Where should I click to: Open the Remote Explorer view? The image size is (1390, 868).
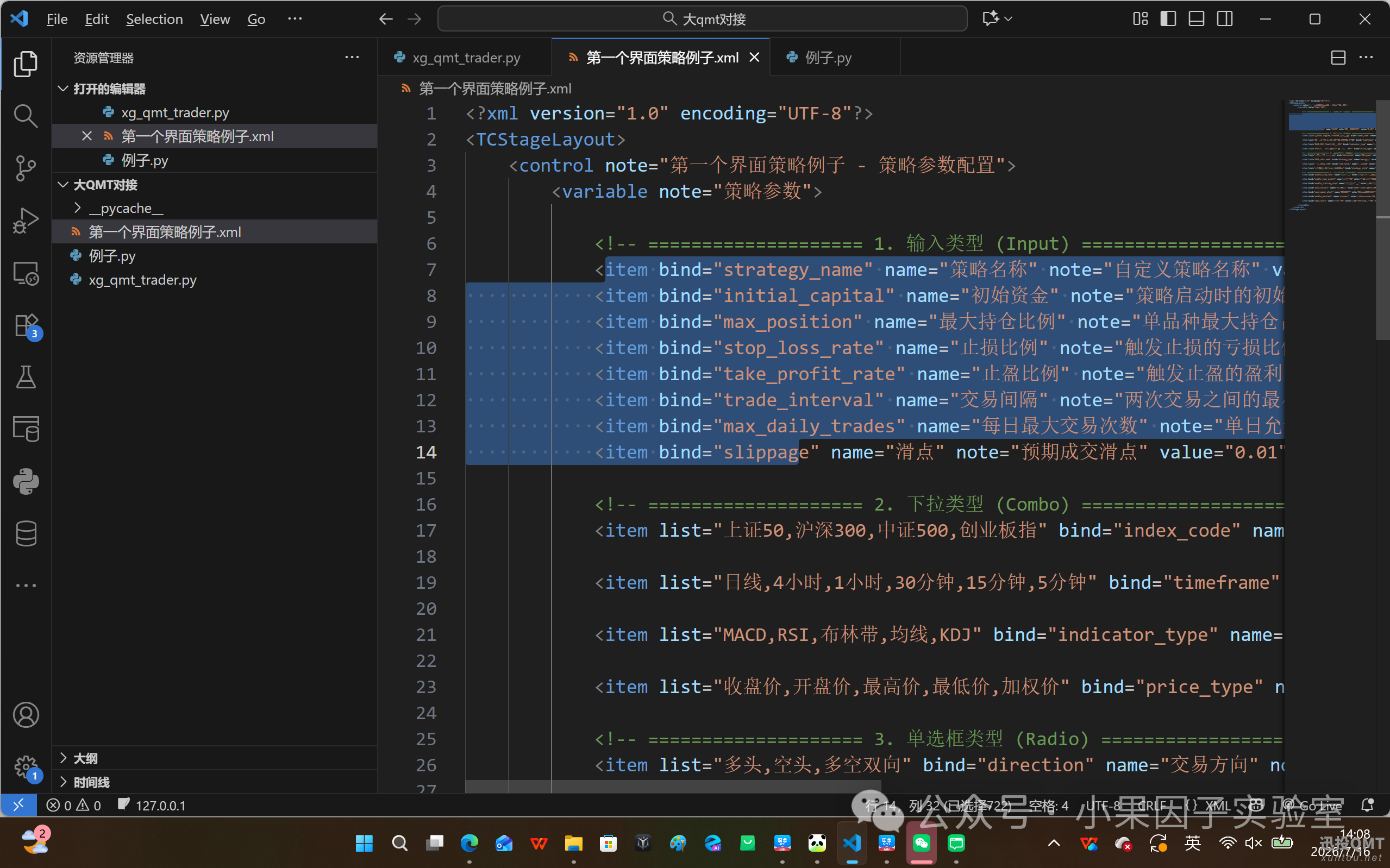(x=25, y=273)
